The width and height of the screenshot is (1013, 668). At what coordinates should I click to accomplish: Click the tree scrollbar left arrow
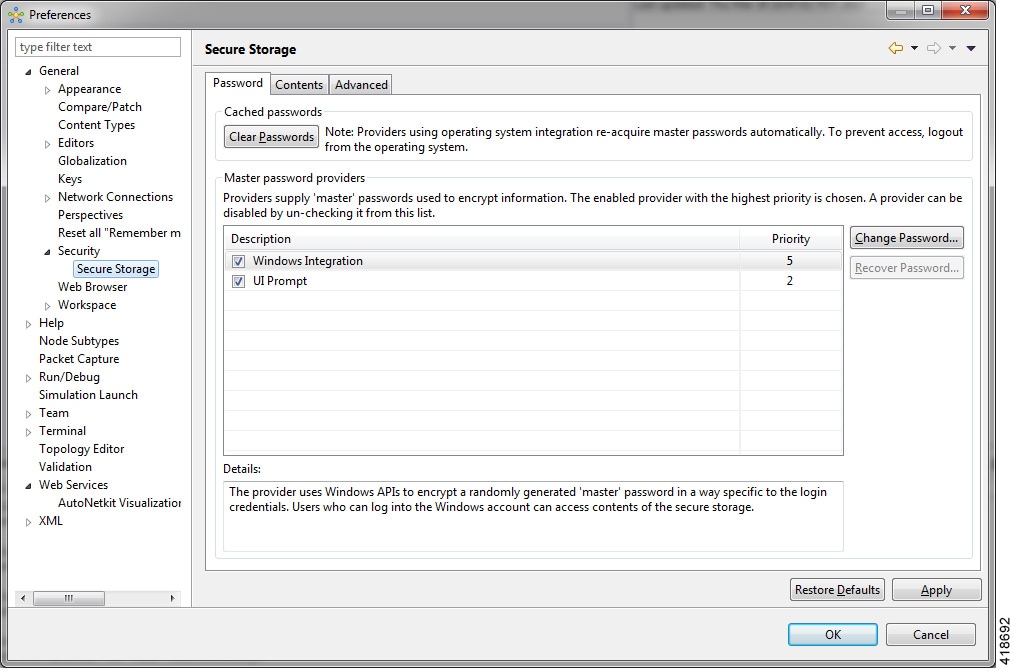point(23,598)
